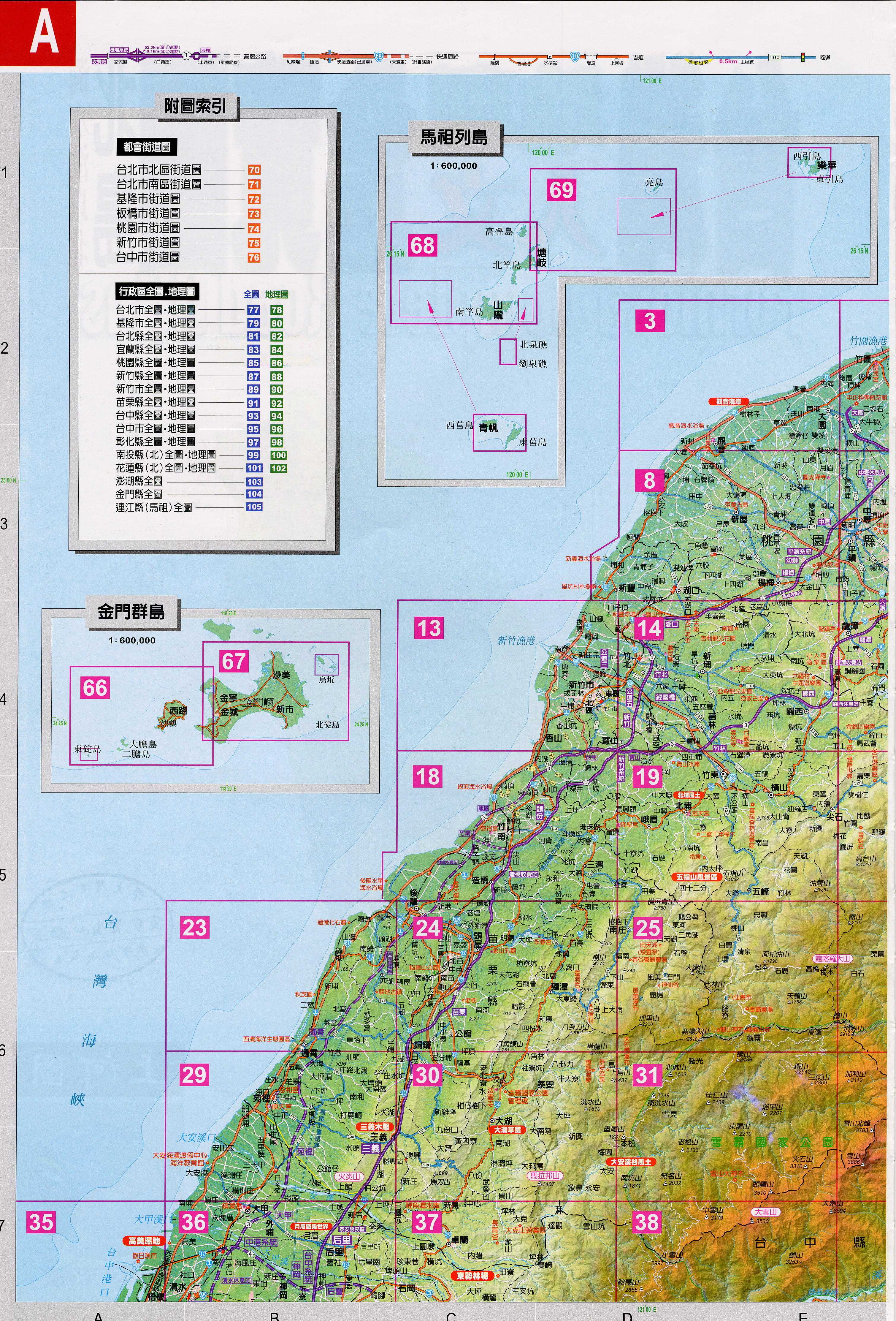Click blue page 77 for 台北市全圖
The width and height of the screenshot is (896, 1321).
[x=253, y=310]
